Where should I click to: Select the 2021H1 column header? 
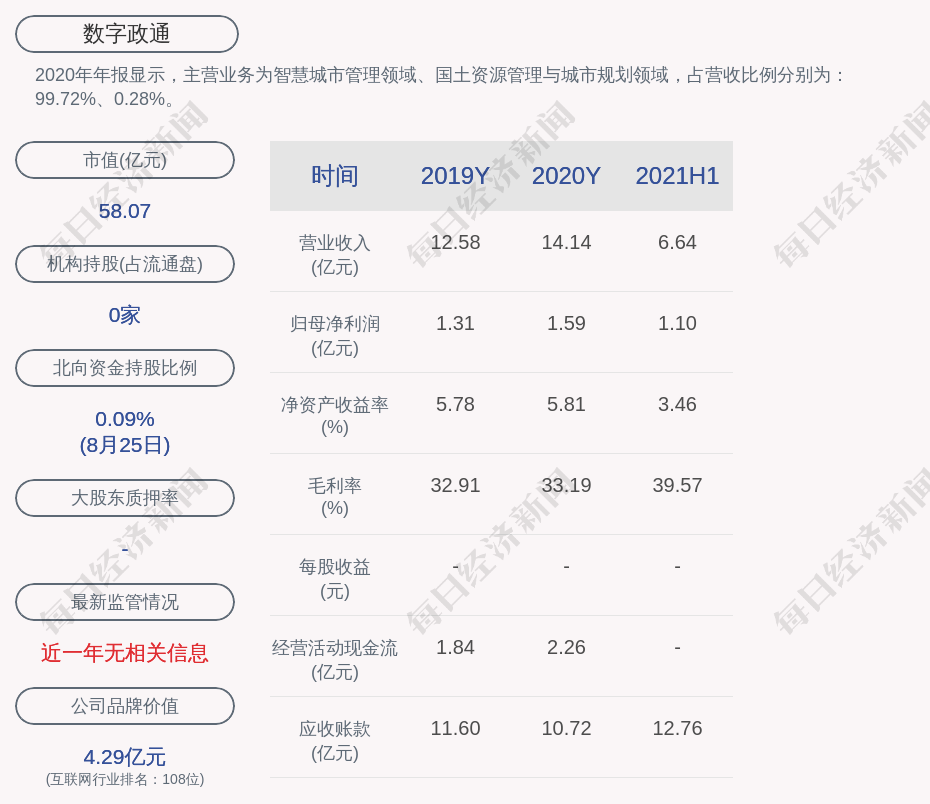[x=677, y=176]
